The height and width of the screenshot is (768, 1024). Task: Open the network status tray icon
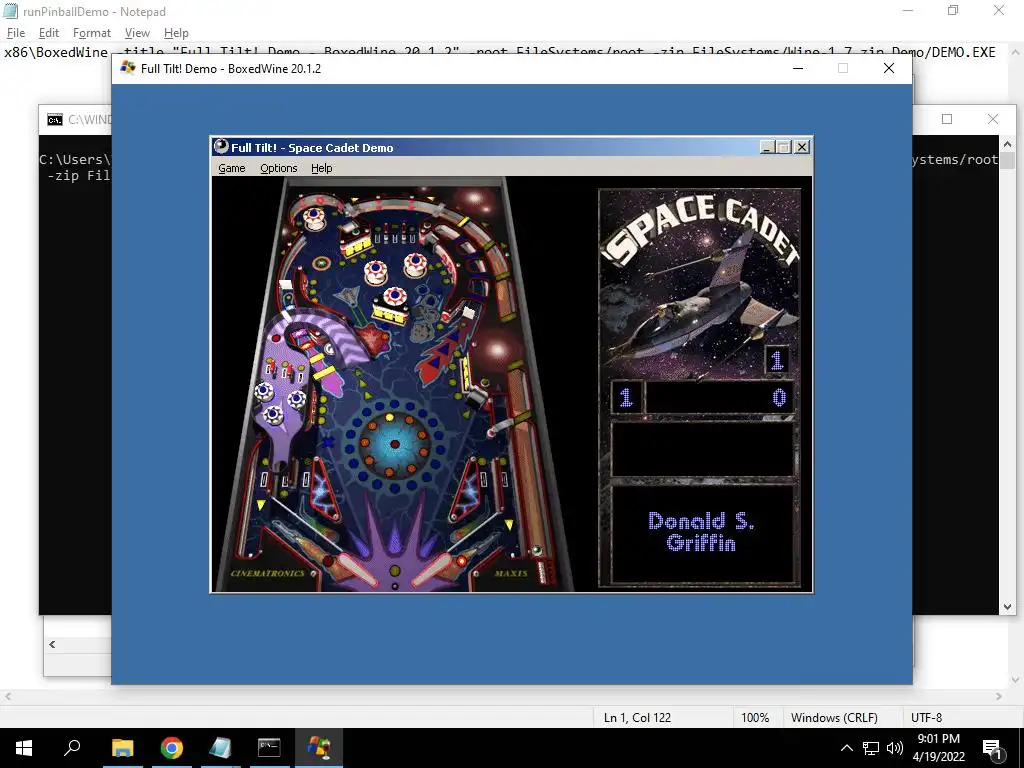pyautogui.click(x=871, y=748)
